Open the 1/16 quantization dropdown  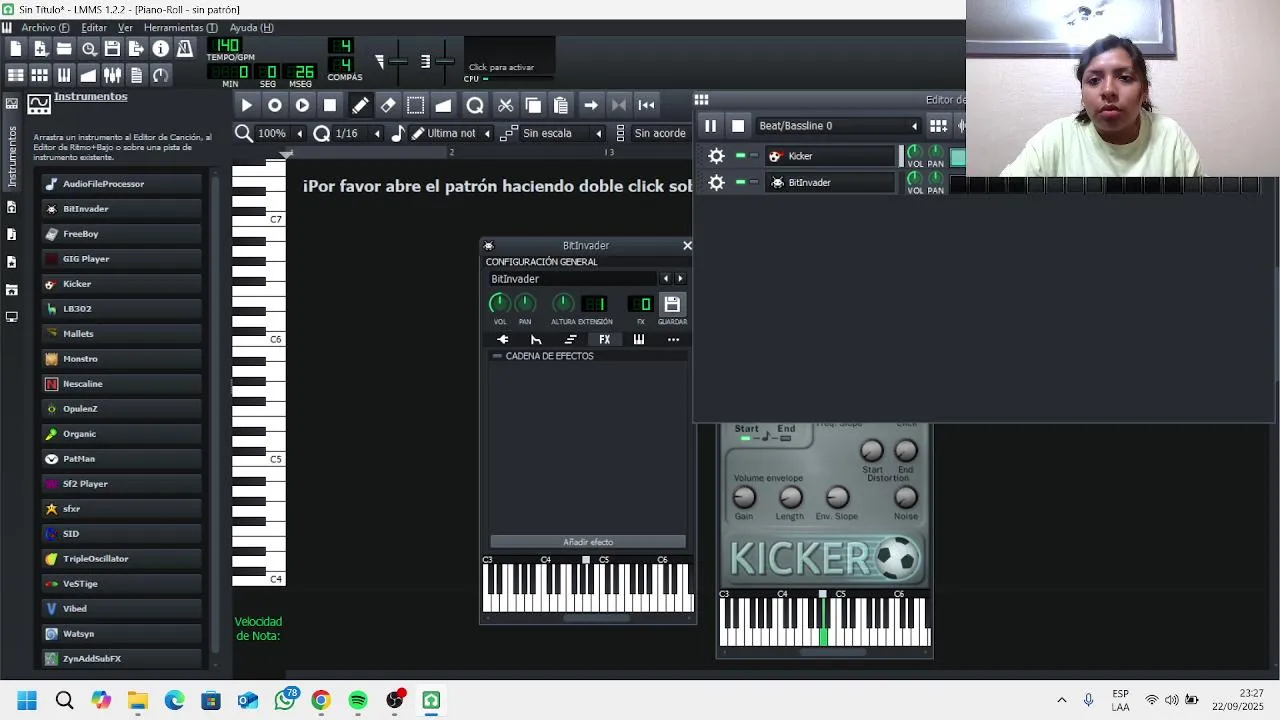point(357,133)
